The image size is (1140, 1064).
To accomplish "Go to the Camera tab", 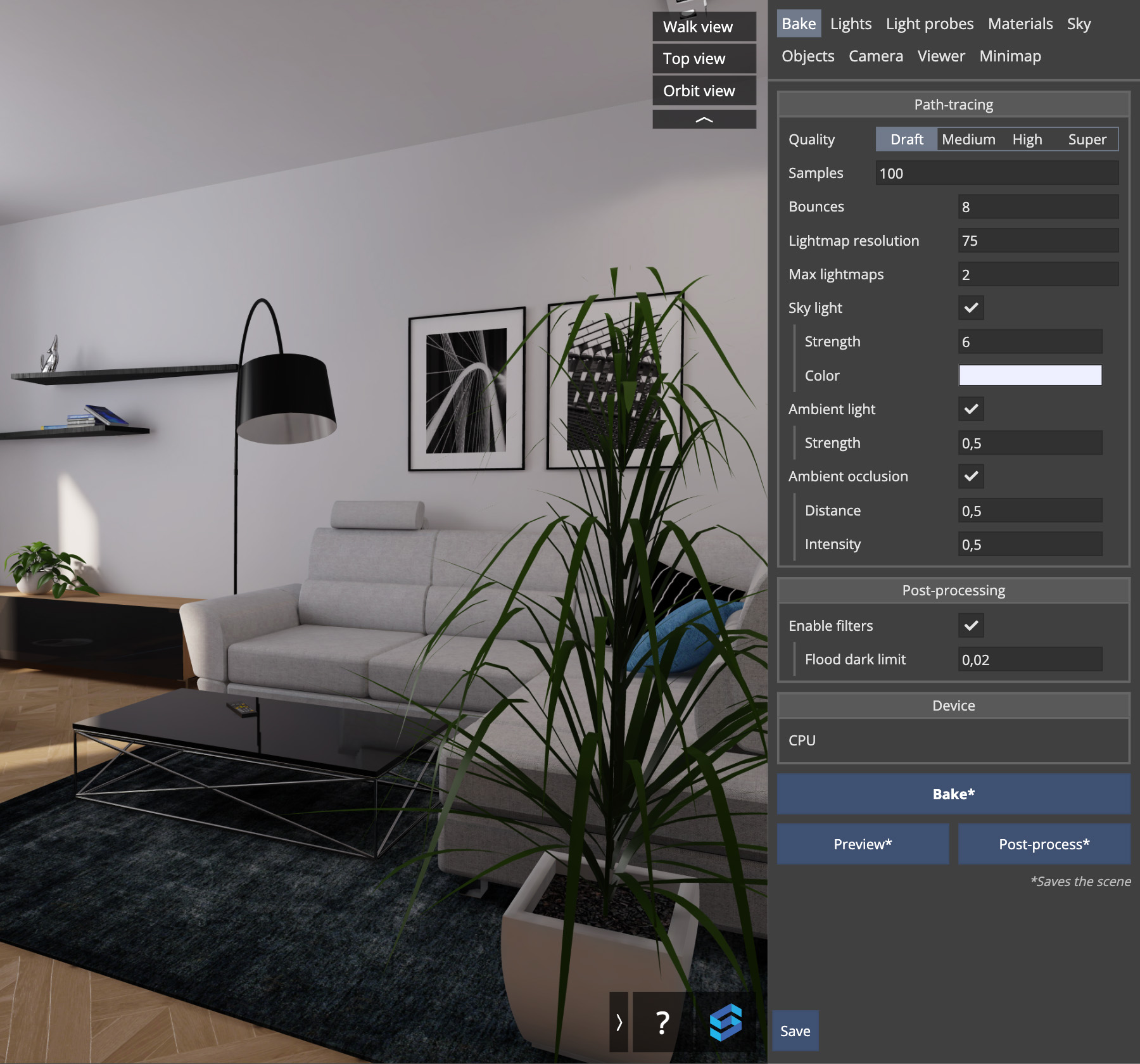I will (x=876, y=56).
